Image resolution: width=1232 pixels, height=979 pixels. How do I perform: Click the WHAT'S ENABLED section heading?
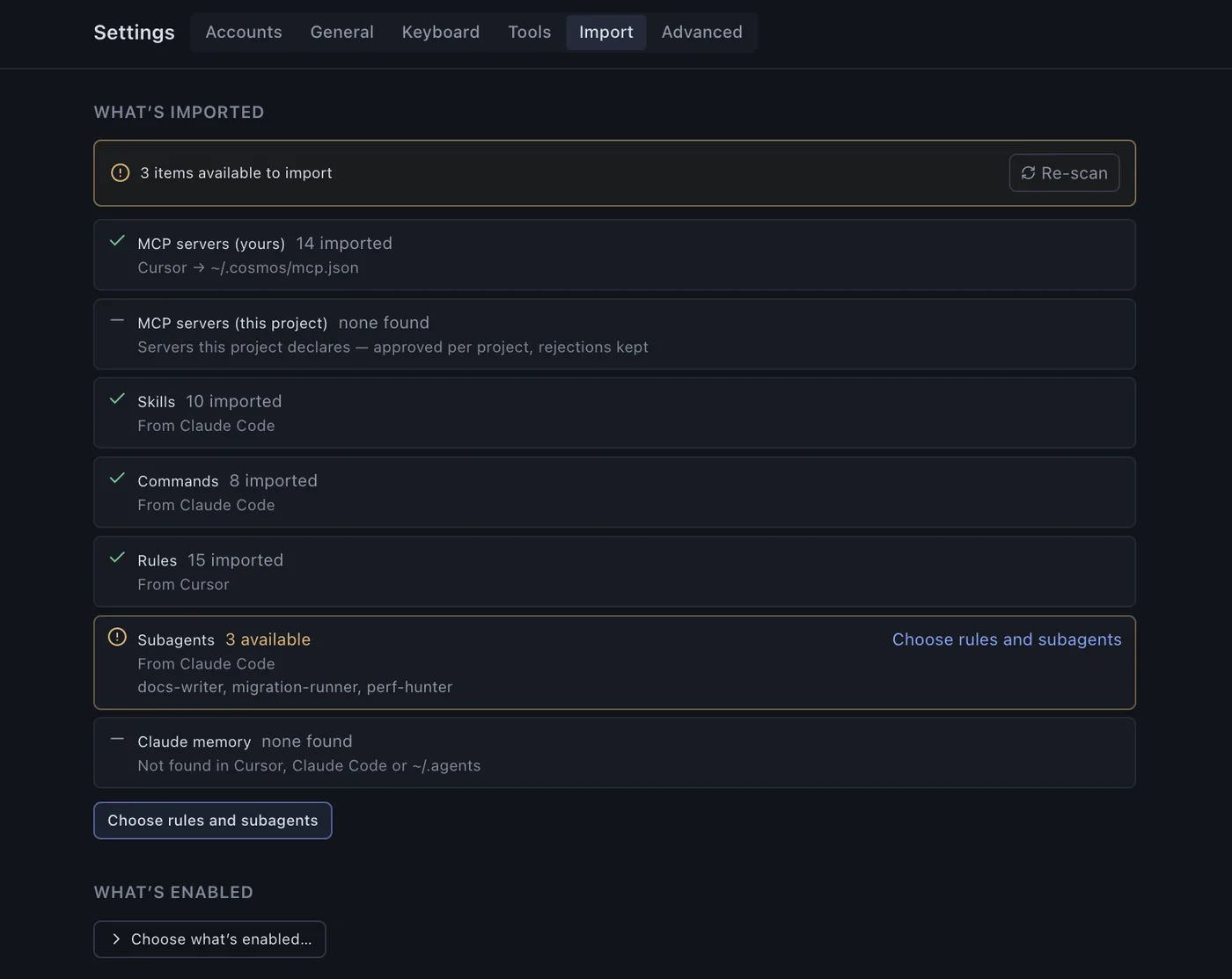tap(173, 893)
